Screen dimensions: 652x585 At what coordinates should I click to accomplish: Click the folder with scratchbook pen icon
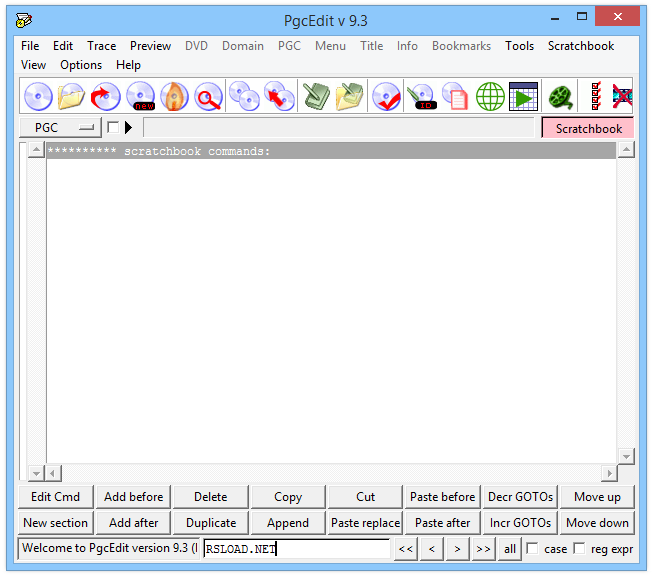click(x=350, y=96)
